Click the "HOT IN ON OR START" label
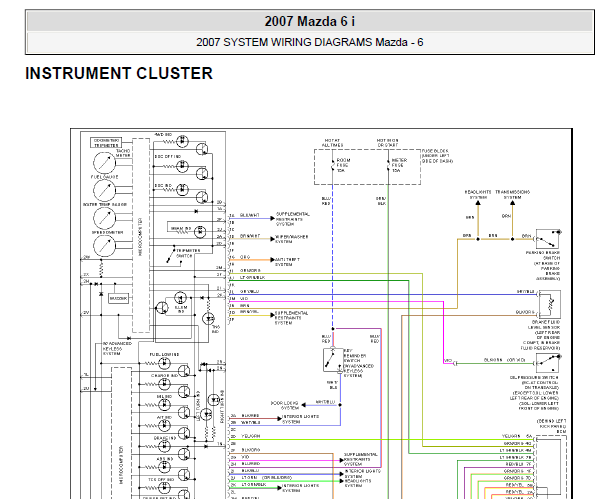The image size is (606, 499). tap(388, 143)
